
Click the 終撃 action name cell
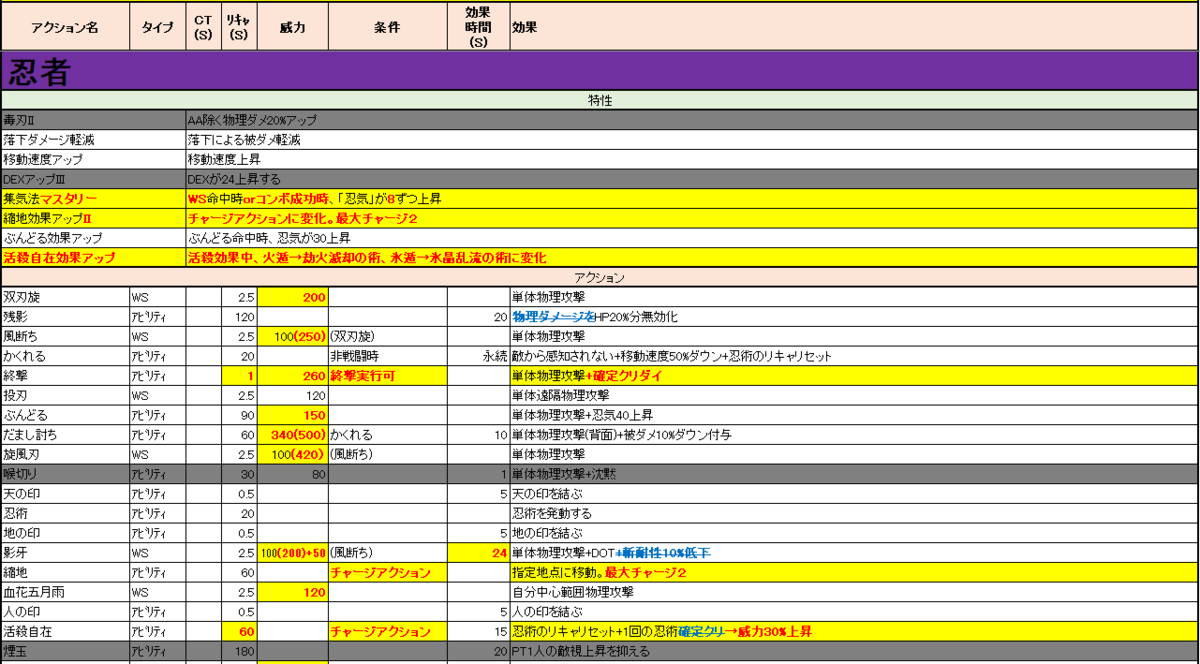[65, 376]
